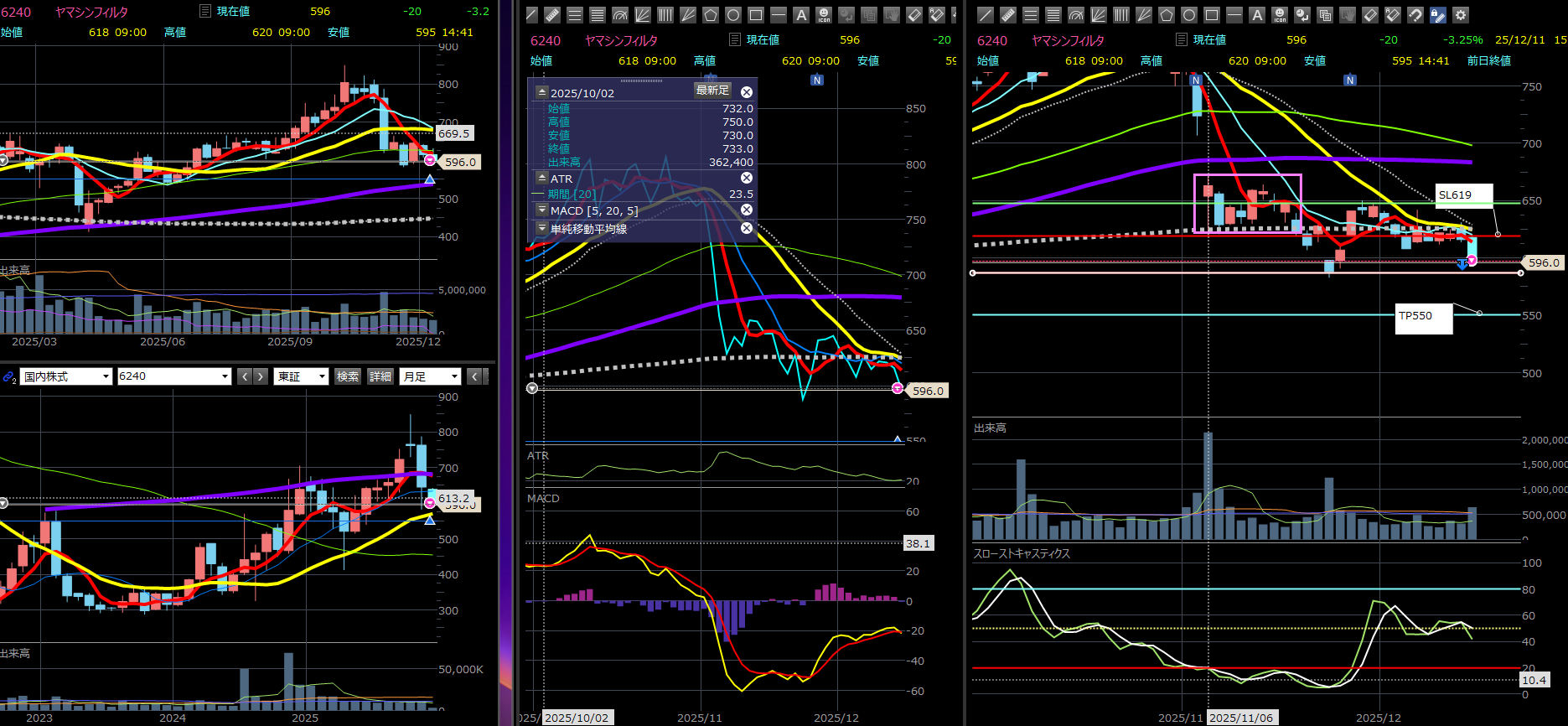The height and width of the screenshot is (726, 1568).
Task: Click the 最新足 latest bar button
Action: (712, 91)
